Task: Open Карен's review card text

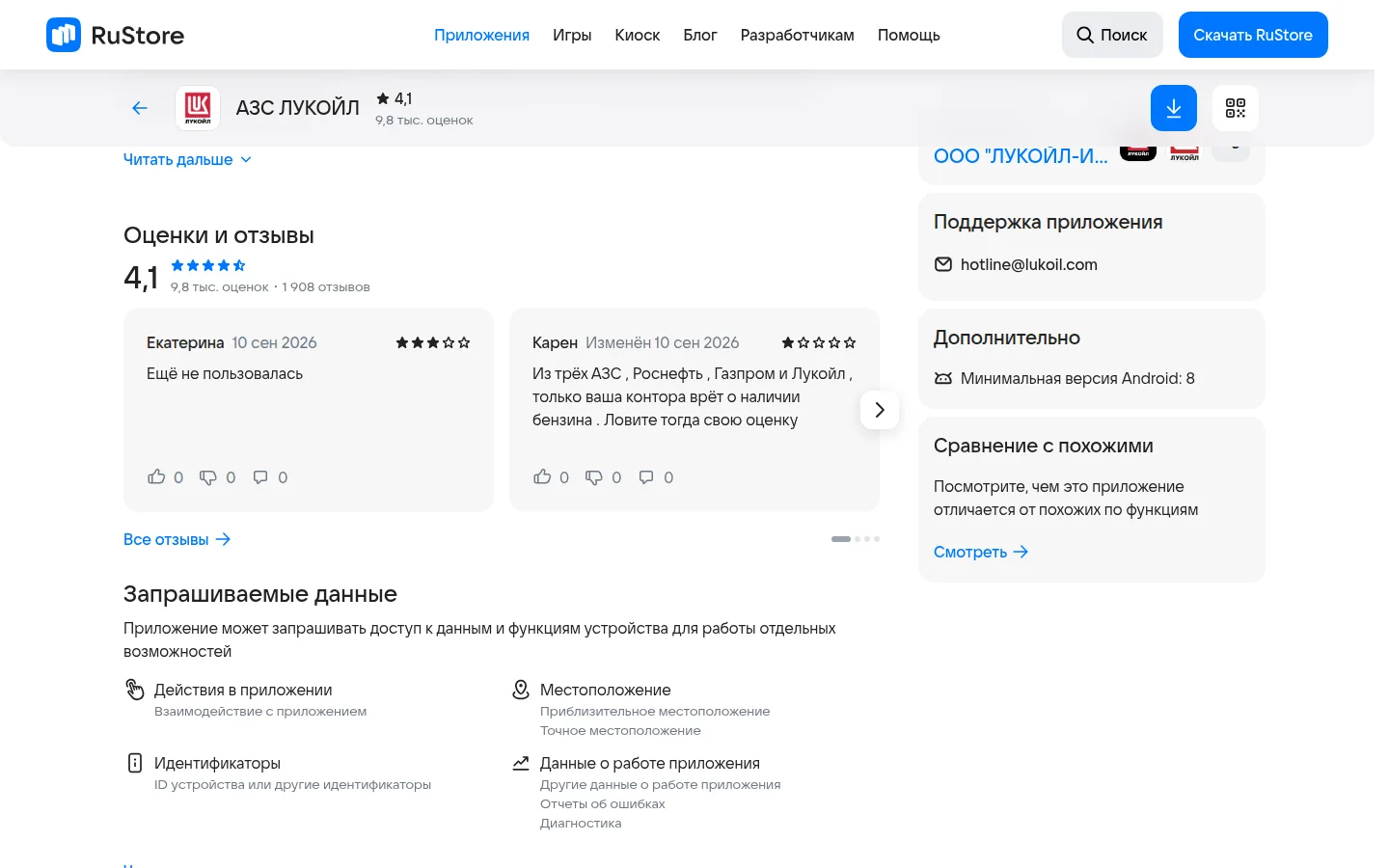Action: click(x=693, y=396)
